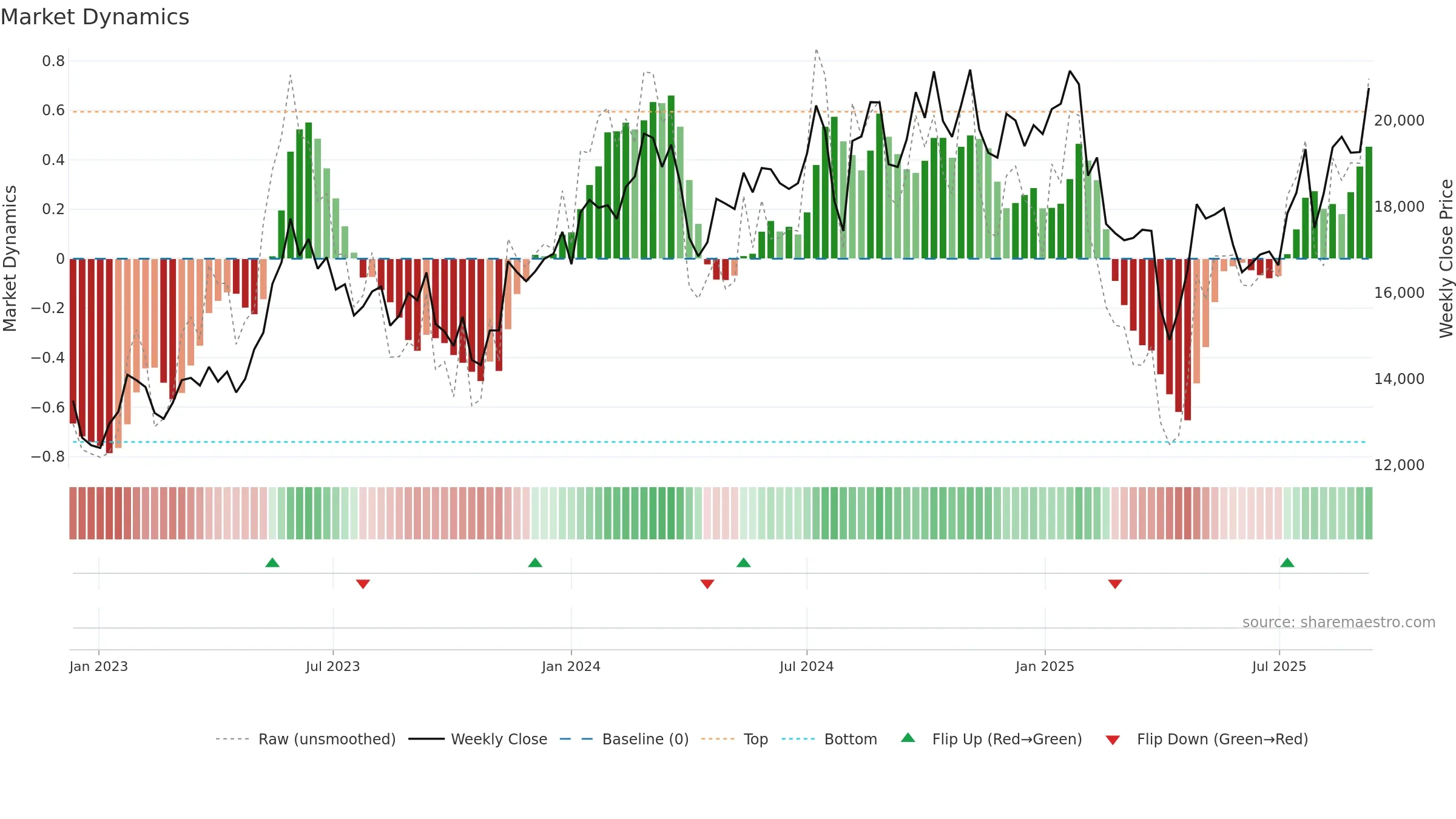Click the rightmost green bar at chart end

click(x=1369, y=203)
